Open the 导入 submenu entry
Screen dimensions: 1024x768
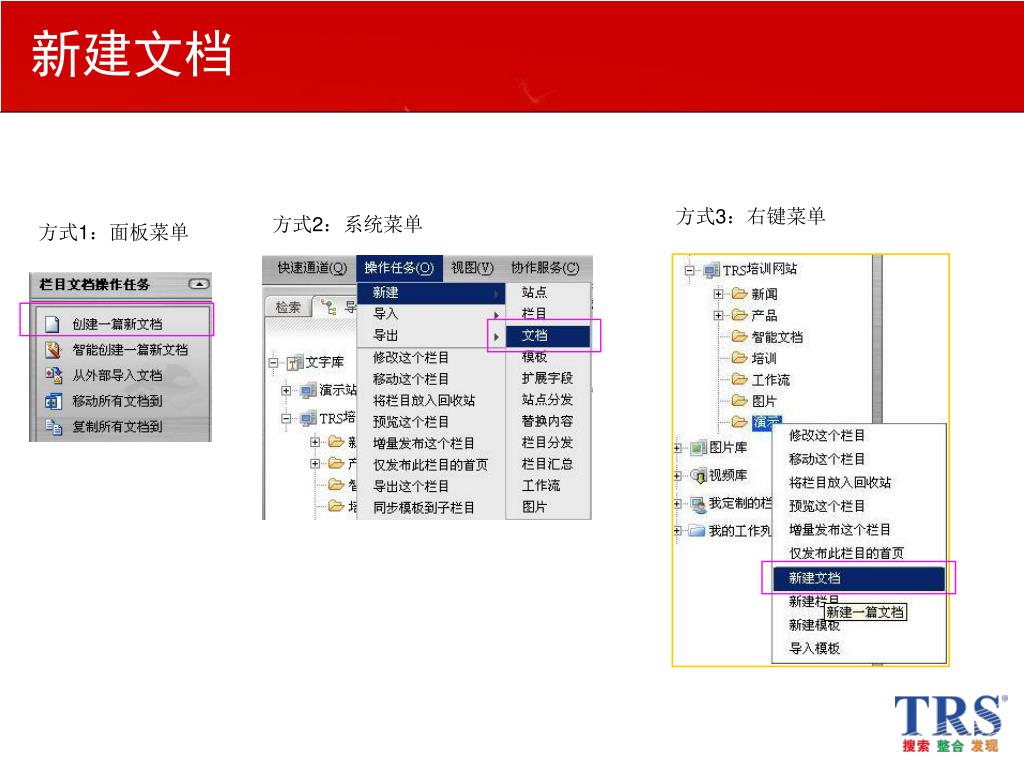point(431,314)
